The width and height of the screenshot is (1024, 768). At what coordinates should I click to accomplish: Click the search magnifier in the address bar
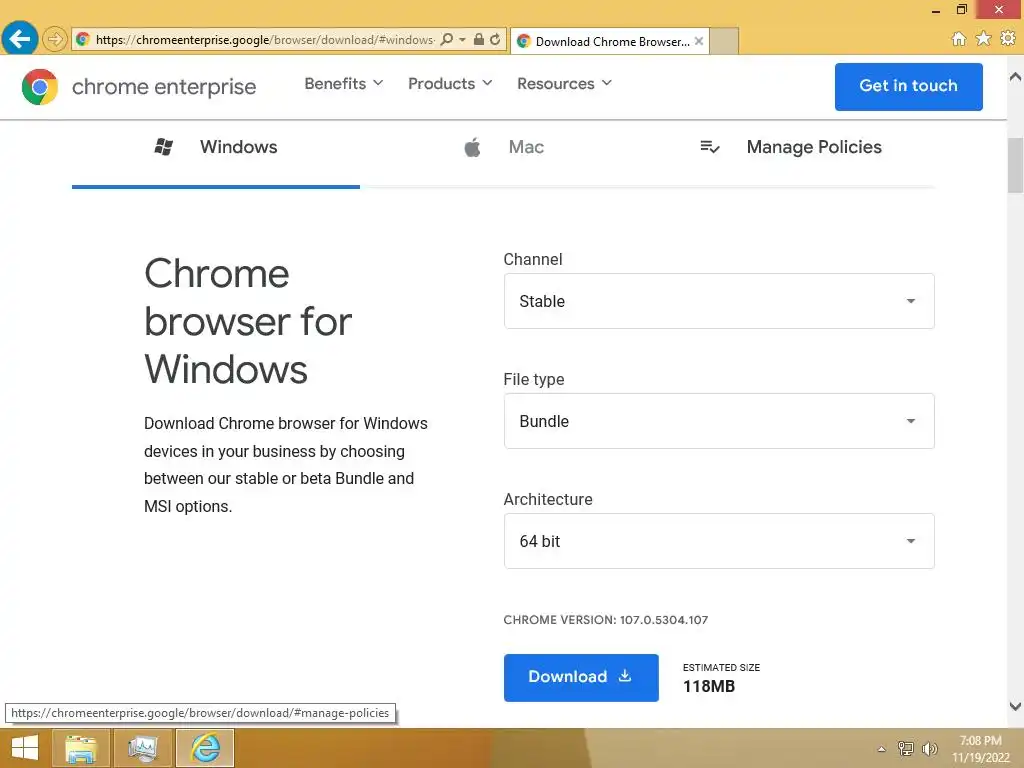point(447,39)
